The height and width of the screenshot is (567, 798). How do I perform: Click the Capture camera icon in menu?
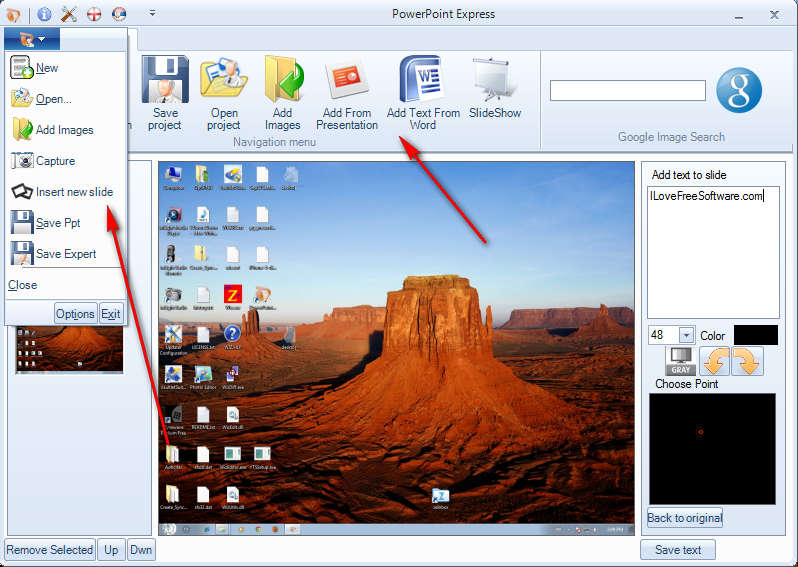[x=22, y=161]
